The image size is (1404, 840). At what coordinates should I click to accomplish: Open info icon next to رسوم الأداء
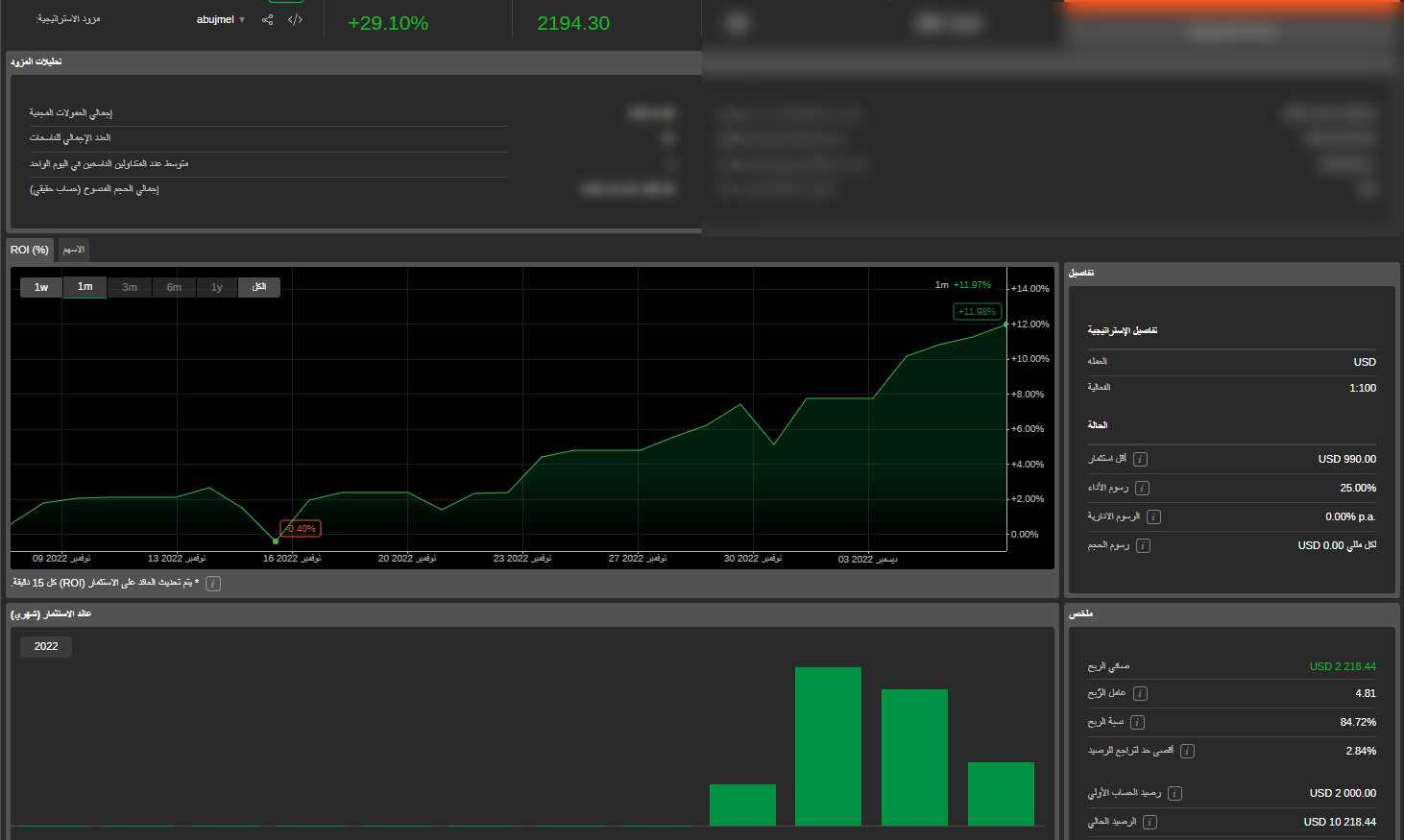(1143, 488)
